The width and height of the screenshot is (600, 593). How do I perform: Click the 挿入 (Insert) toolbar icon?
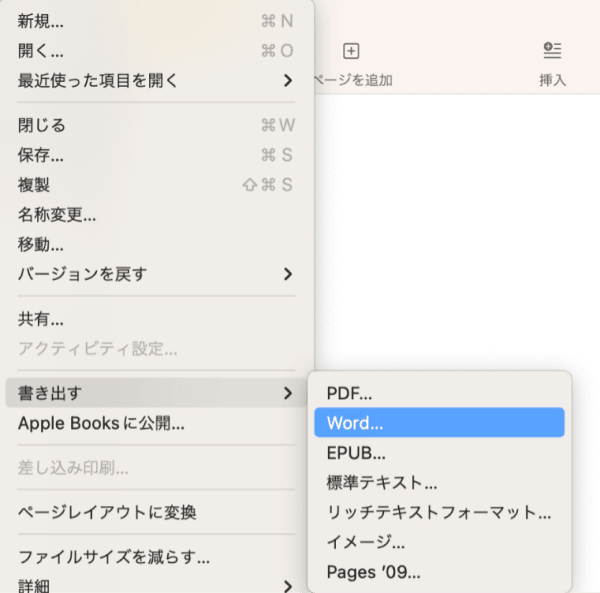(552, 51)
